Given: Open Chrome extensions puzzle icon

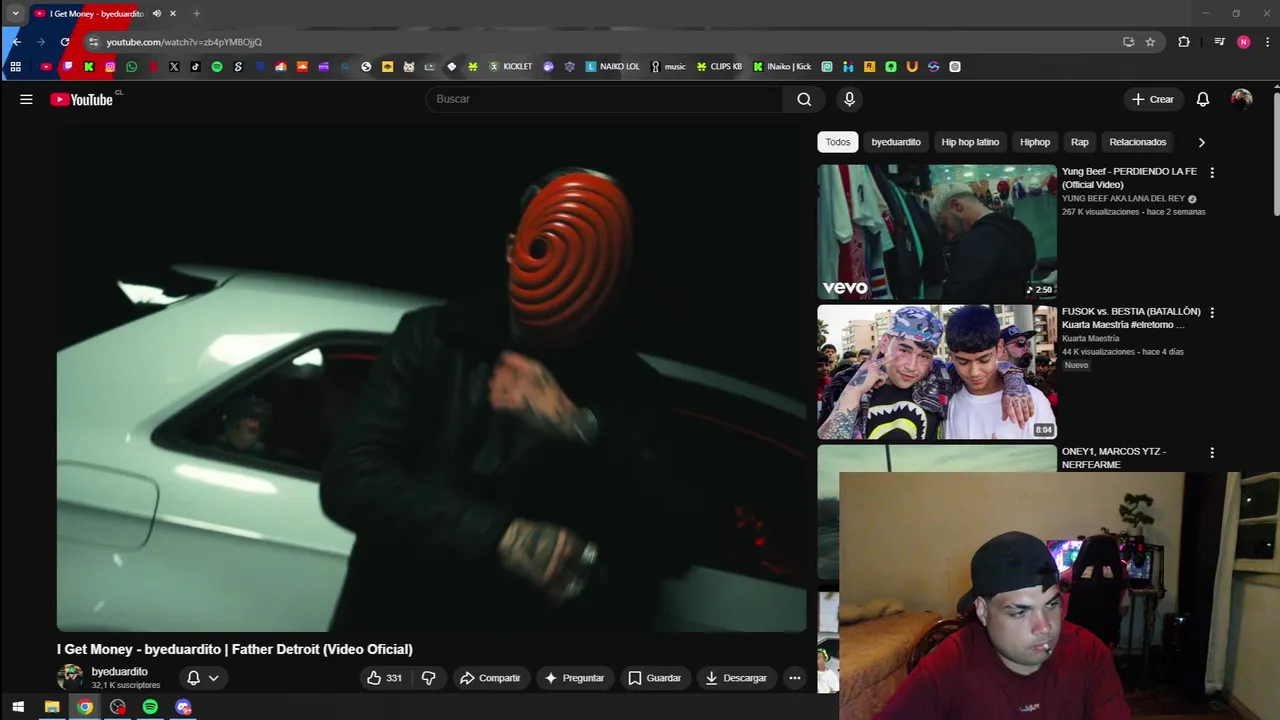Looking at the screenshot, I should click(1184, 42).
